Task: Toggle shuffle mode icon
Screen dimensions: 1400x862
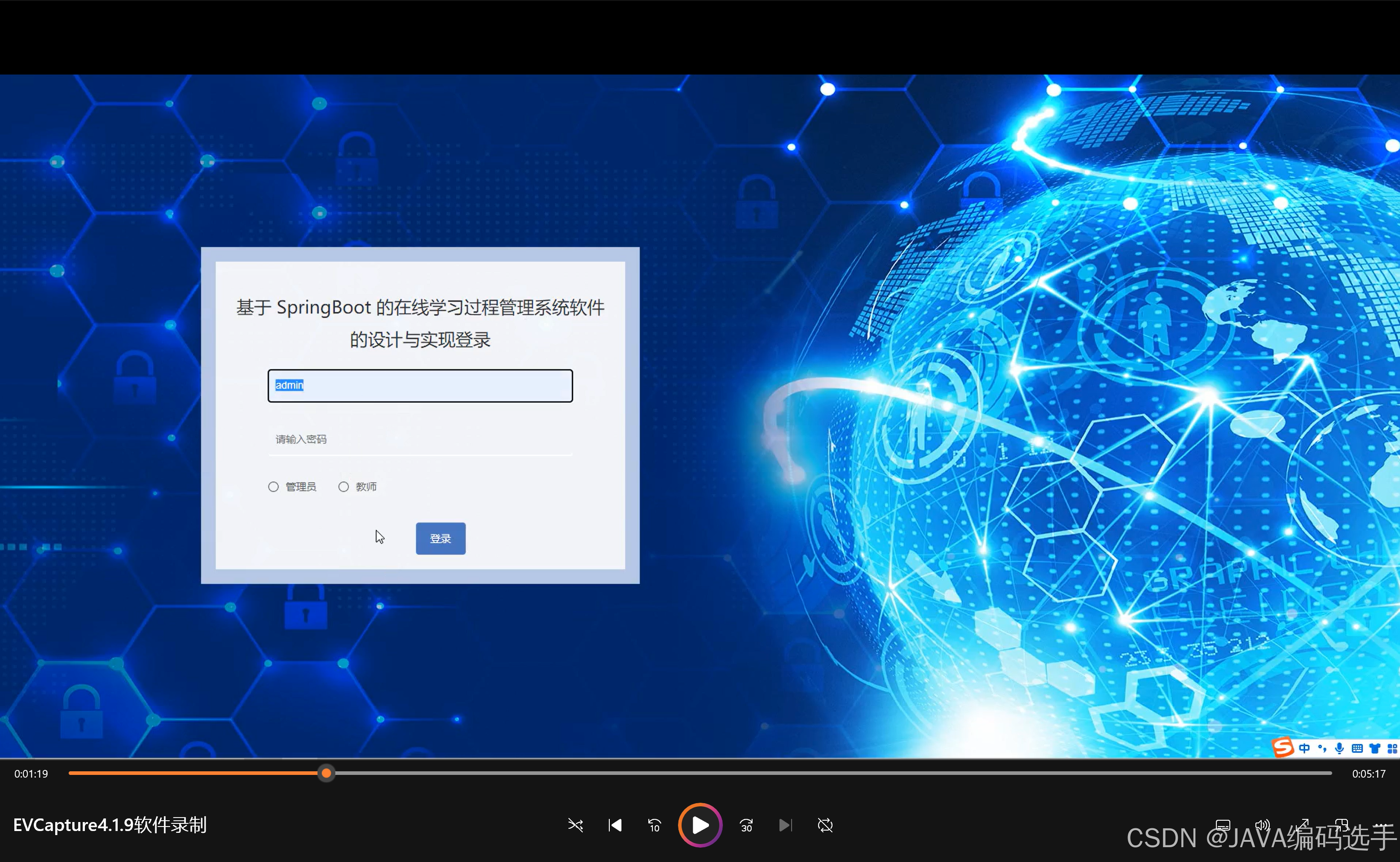Action: coord(575,825)
